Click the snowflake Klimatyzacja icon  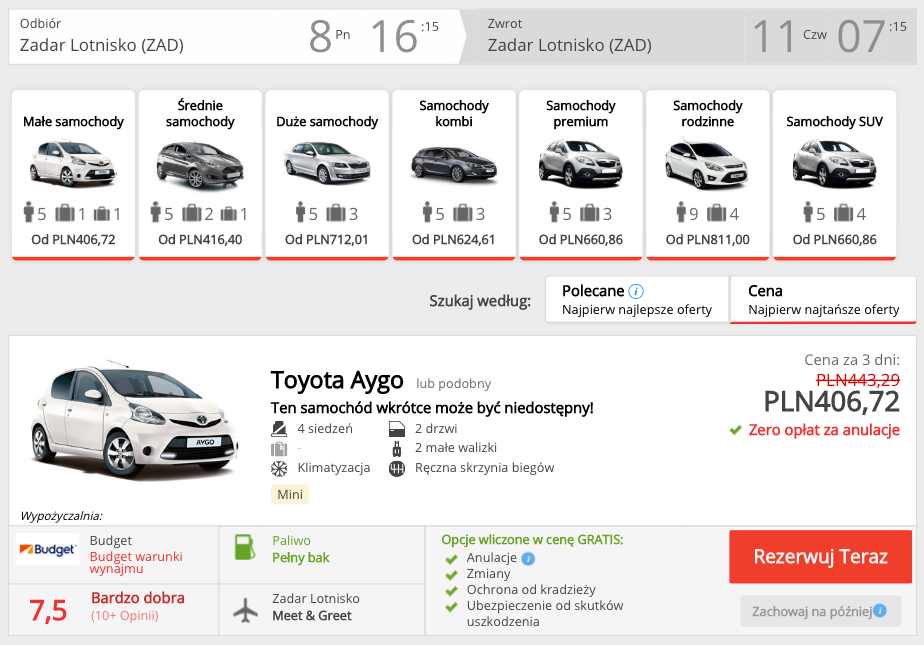click(279, 468)
